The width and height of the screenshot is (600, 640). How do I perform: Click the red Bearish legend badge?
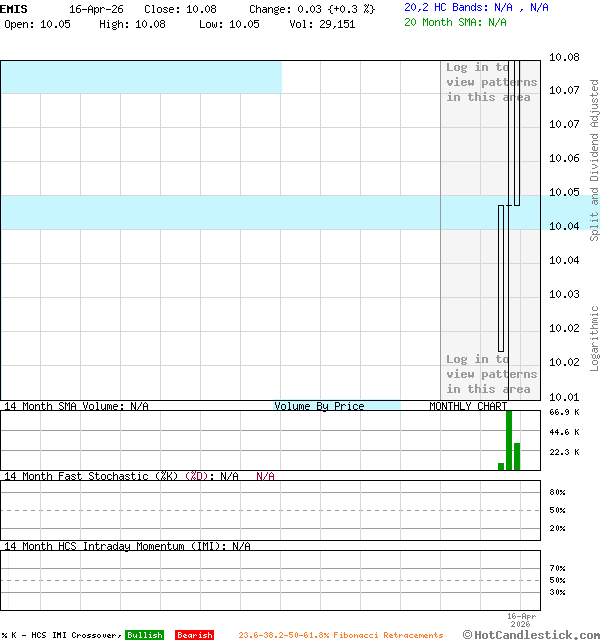click(x=194, y=635)
